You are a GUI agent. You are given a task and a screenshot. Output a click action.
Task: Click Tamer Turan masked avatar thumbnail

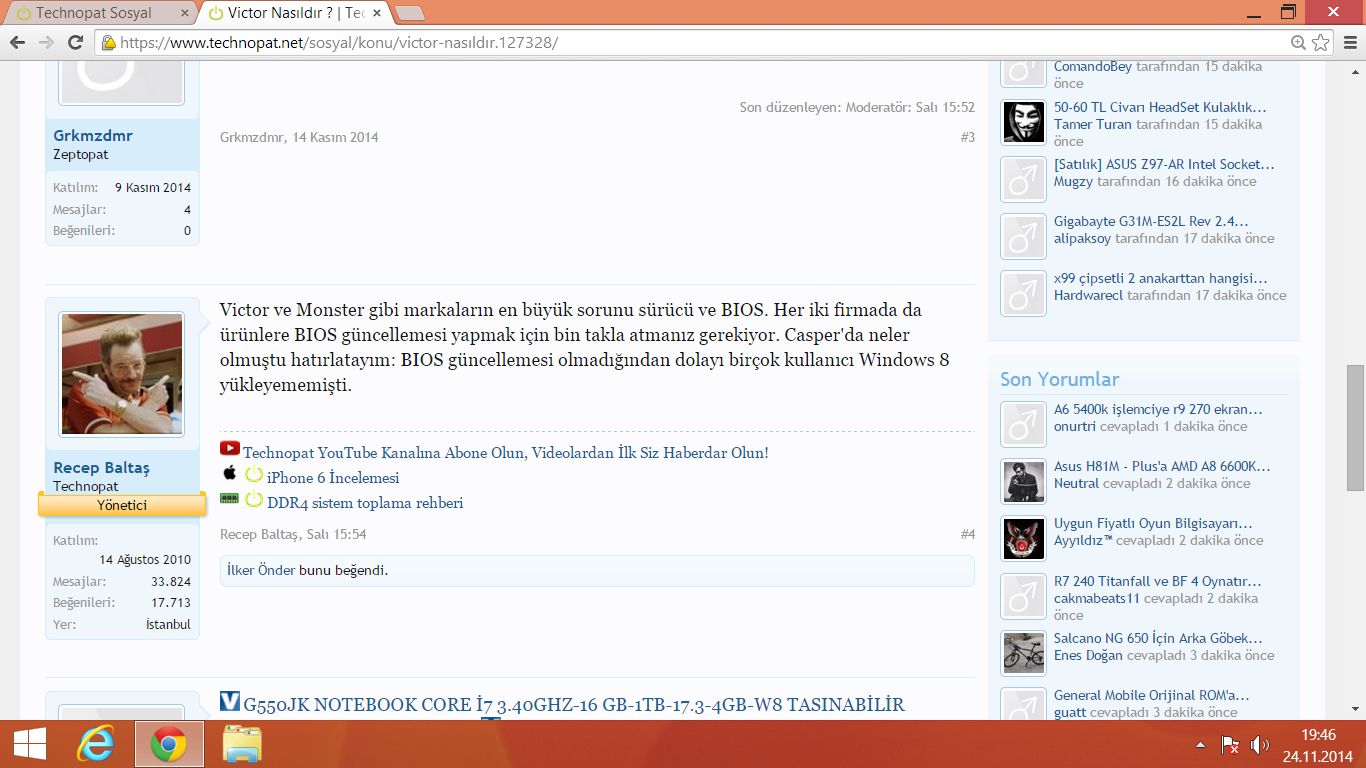point(1023,123)
